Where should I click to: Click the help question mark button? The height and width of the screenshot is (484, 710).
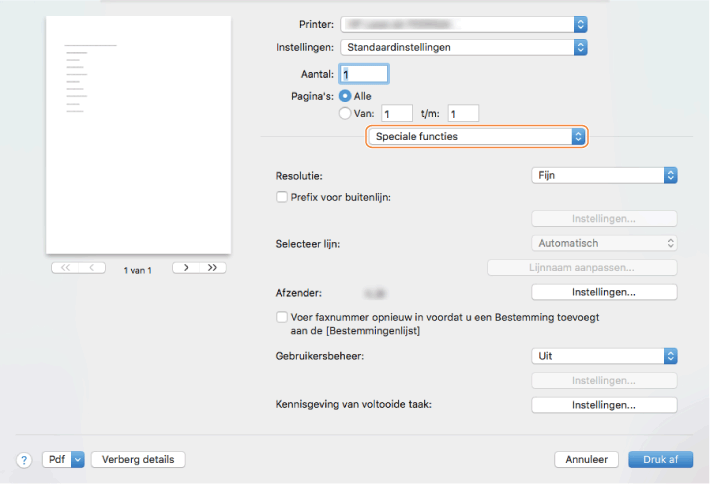[24, 460]
